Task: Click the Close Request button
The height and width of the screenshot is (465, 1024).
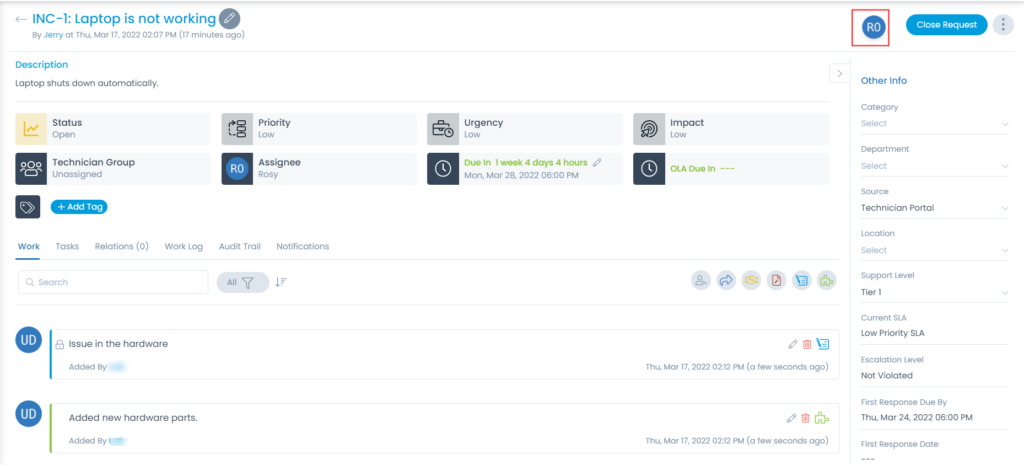Action: pos(946,25)
